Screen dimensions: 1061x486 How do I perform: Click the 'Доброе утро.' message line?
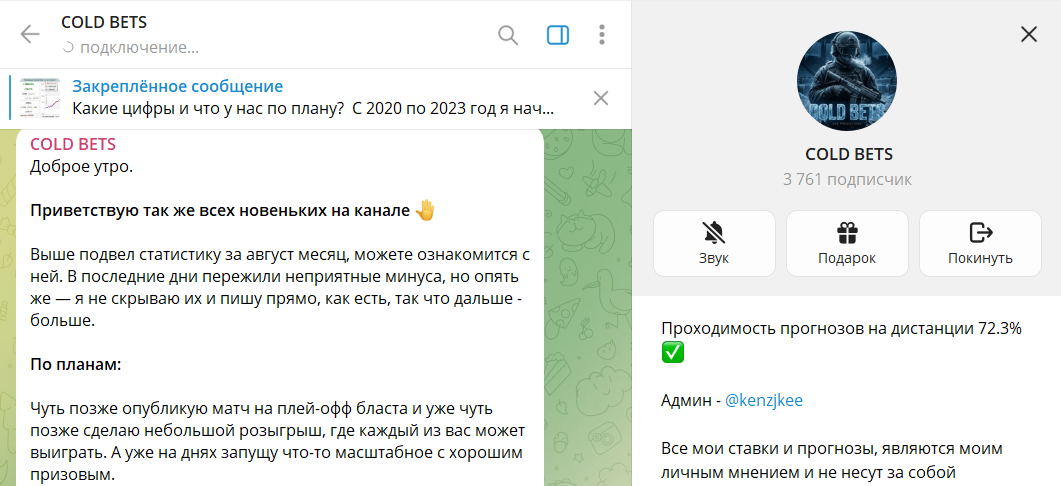(x=81, y=167)
